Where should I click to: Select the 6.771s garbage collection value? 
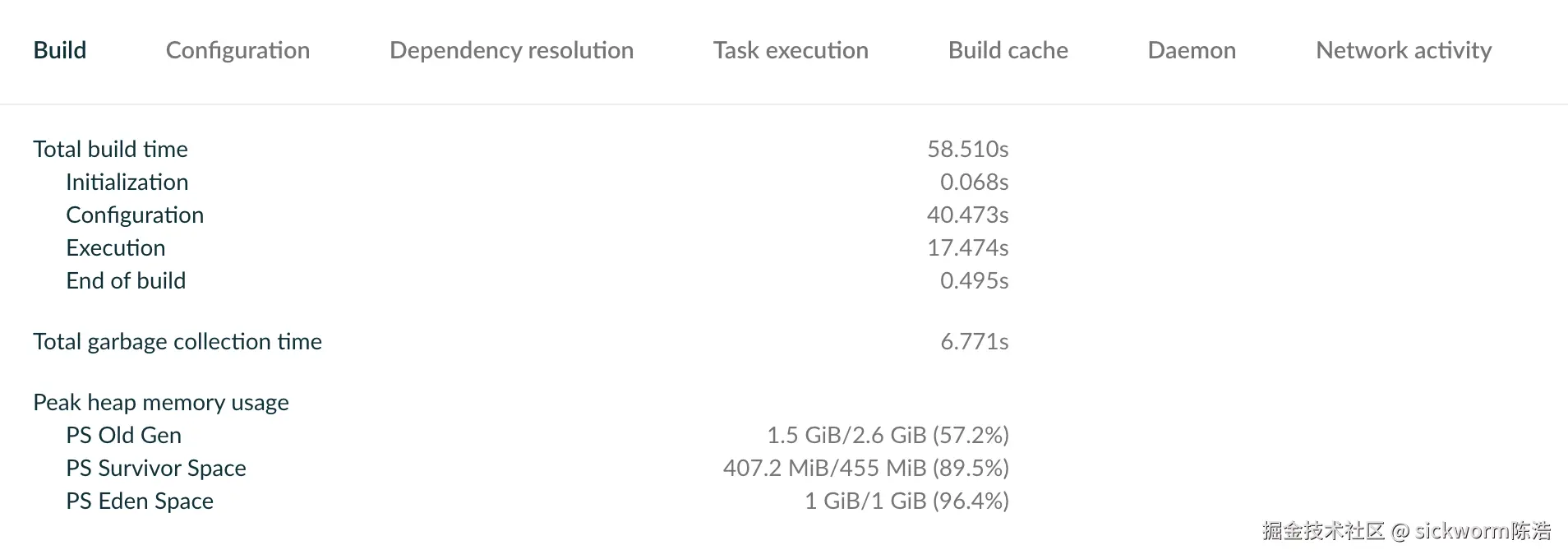[x=974, y=341]
